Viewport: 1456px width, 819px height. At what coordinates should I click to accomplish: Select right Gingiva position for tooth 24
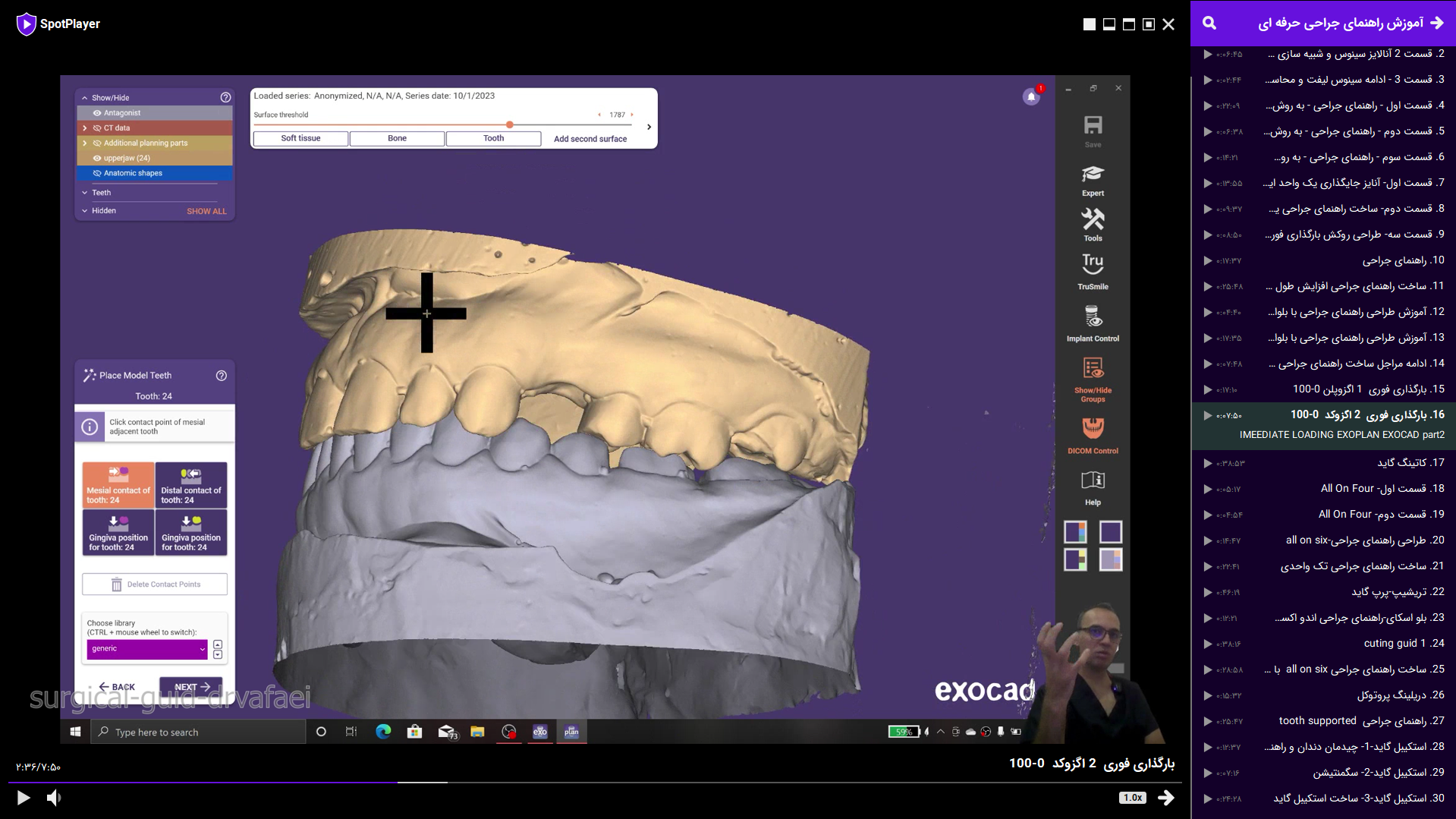[191, 532]
